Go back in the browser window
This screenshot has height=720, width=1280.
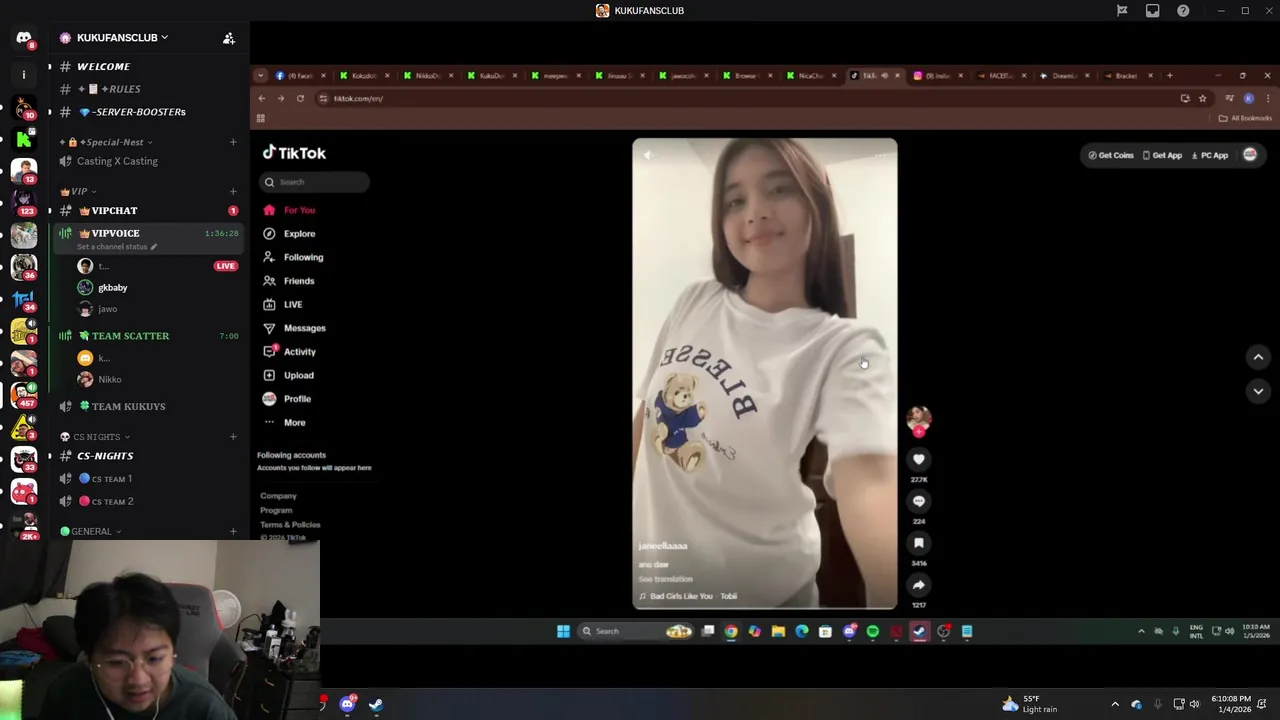tap(262, 98)
